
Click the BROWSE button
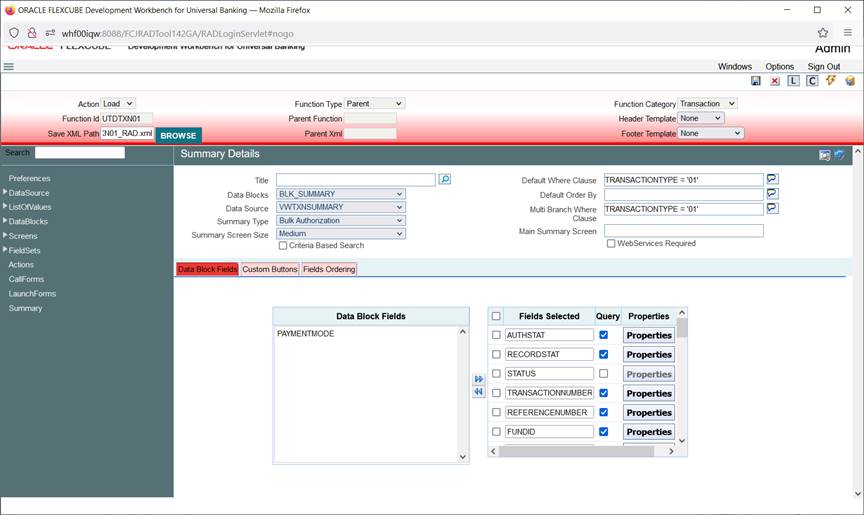click(178, 135)
